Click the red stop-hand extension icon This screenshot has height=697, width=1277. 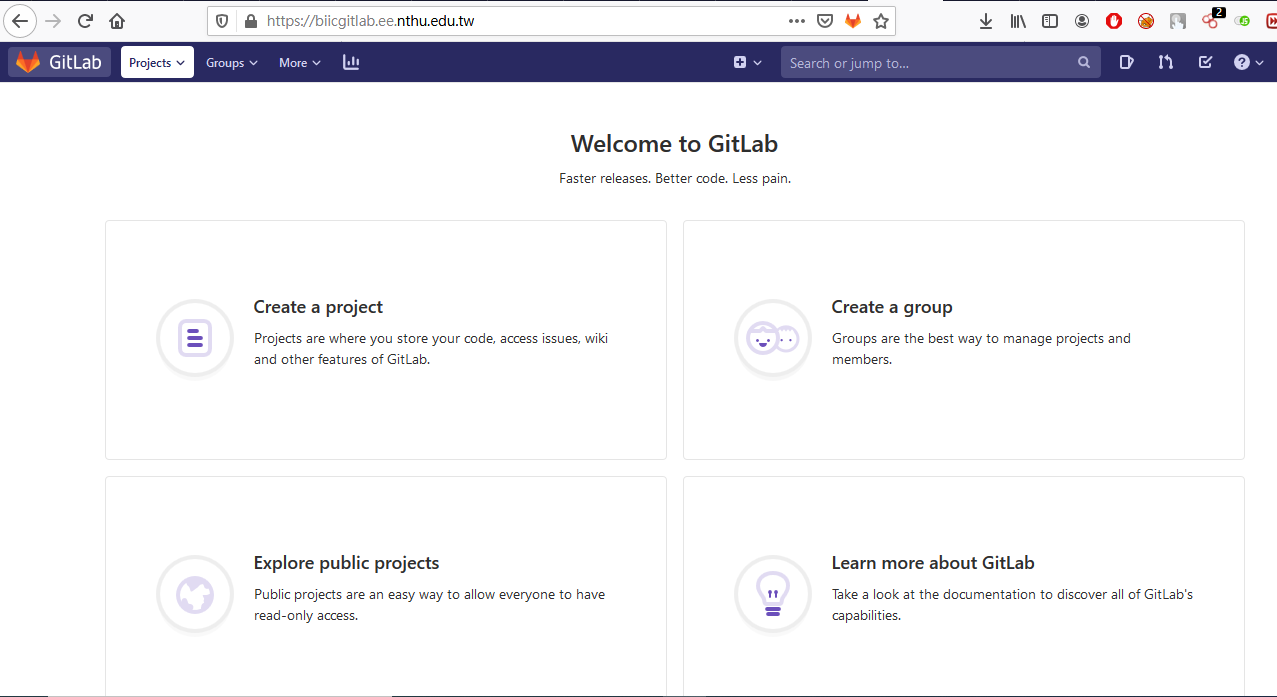pyautogui.click(x=1114, y=20)
